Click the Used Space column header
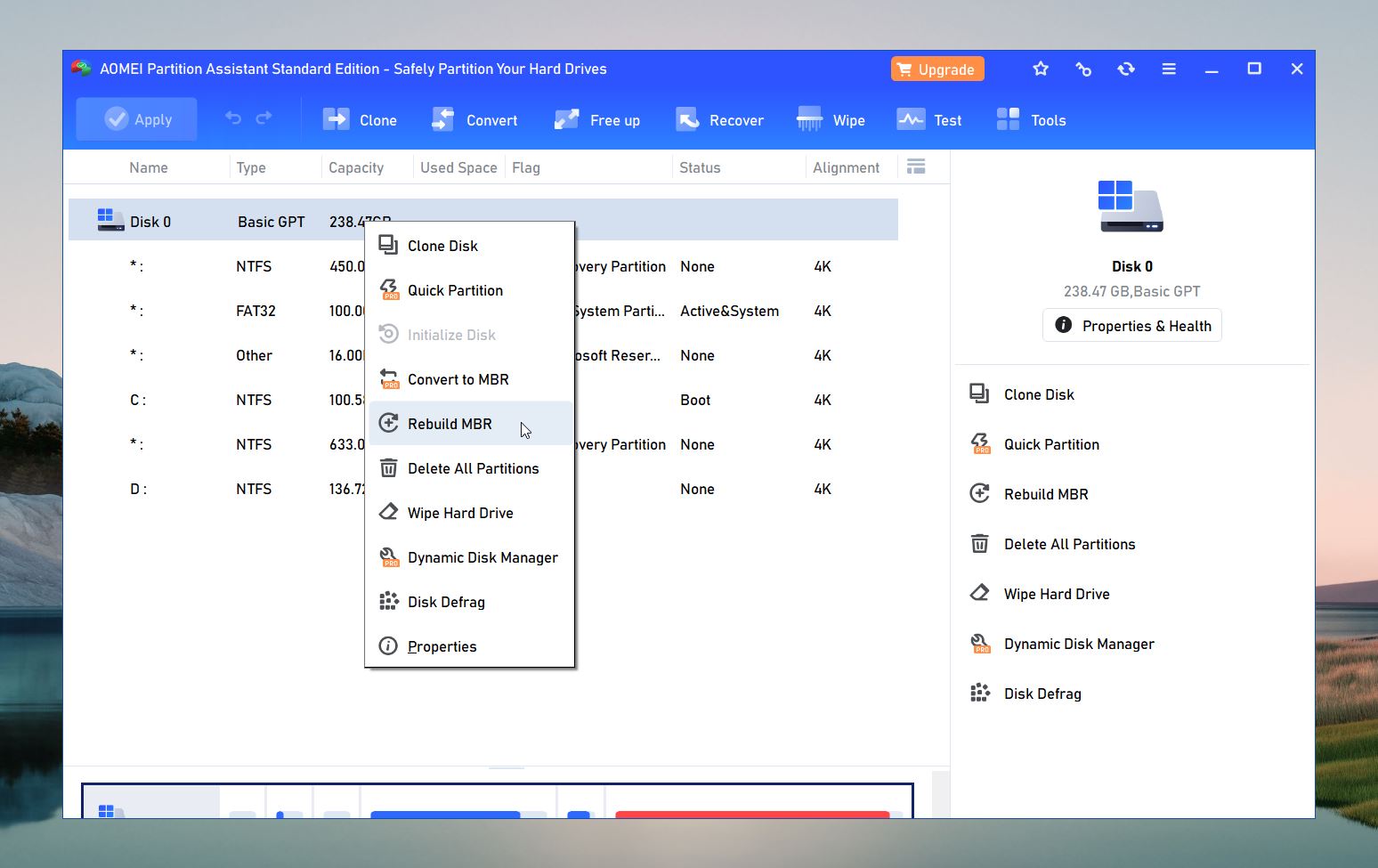Screen dimensions: 1378x868 tap(458, 167)
